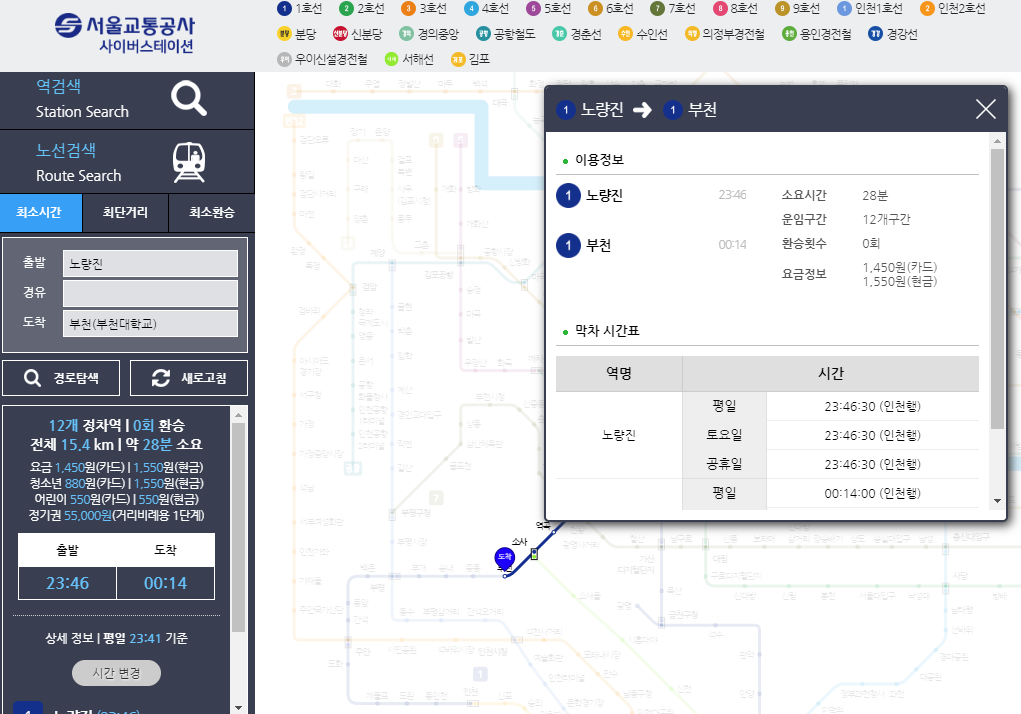Click the 1,450원(카드) fare info in popup
Image resolution: width=1021 pixels, height=714 pixels.
pyautogui.click(x=899, y=268)
